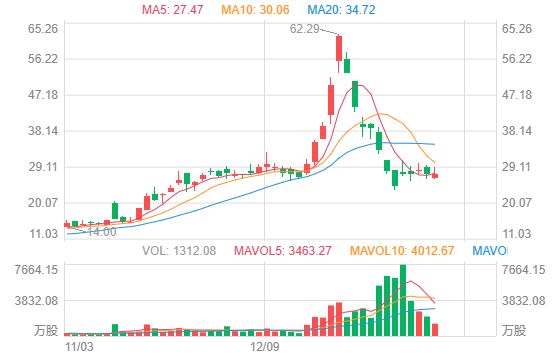Click the 7664.15 left volume axis label
The image size is (560, 360).
[36, 270]
